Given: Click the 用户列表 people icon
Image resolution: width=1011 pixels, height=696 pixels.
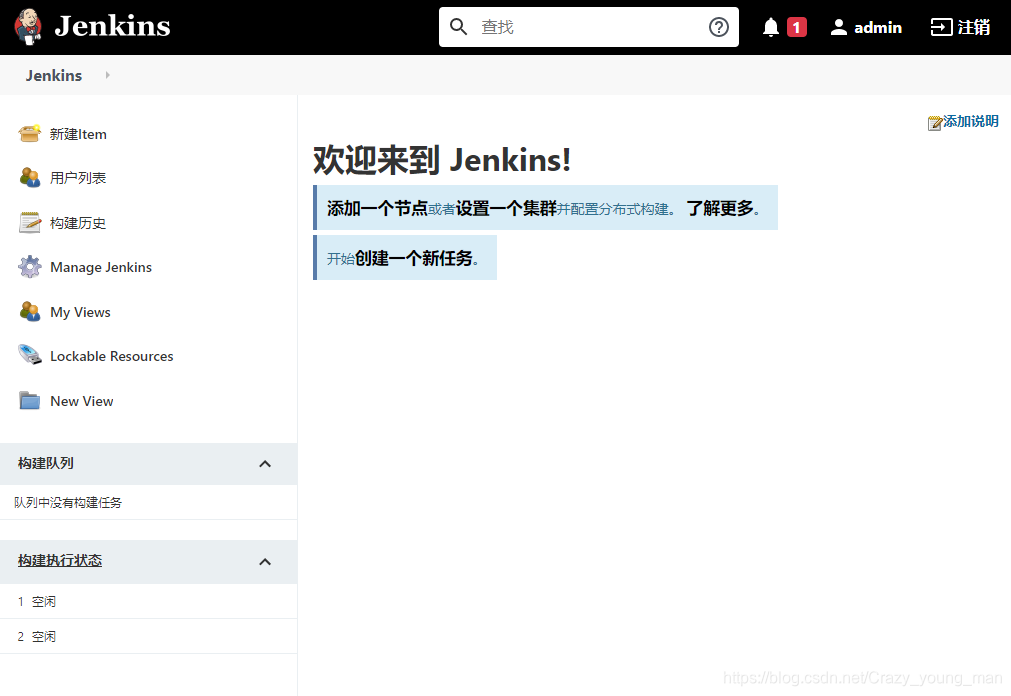Looking at the screenshot, I should [x=30, y=177].
